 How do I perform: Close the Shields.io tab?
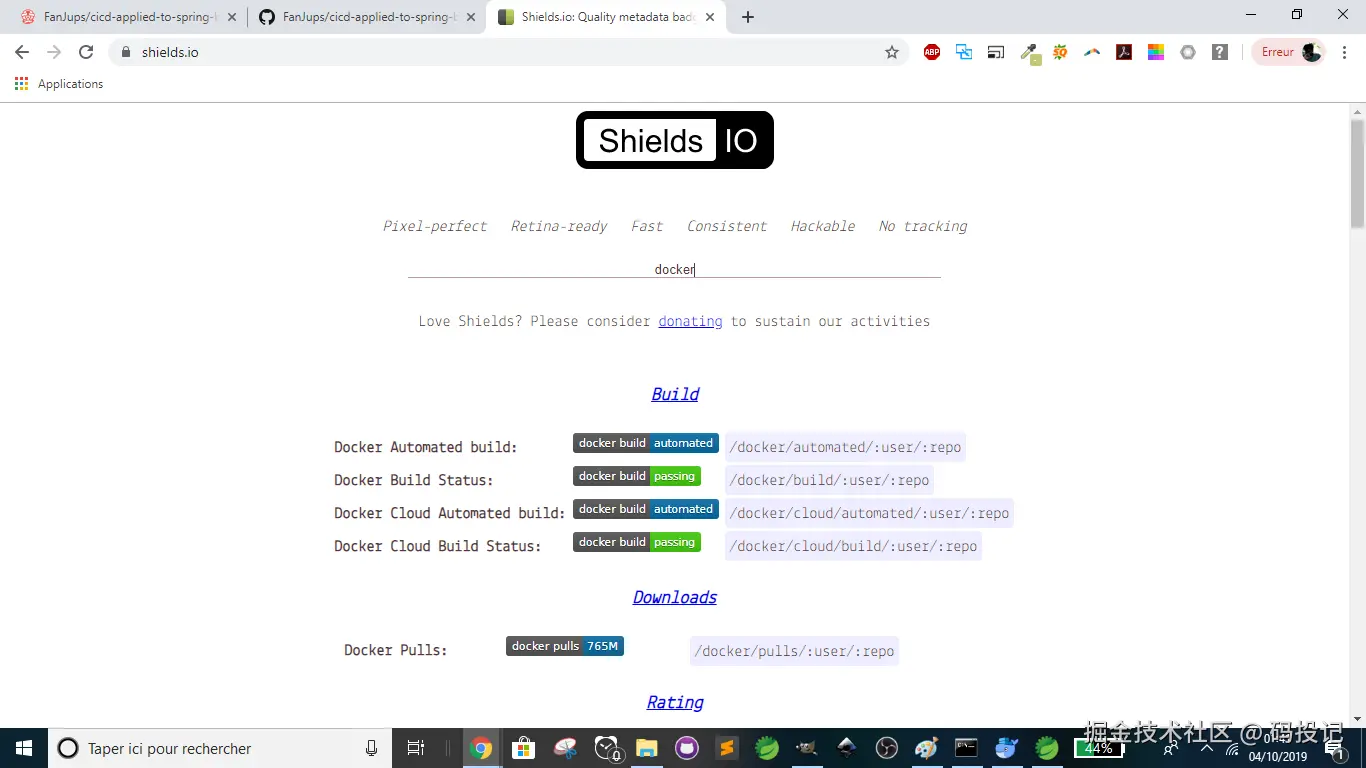pyautogui.click(x=710, y=17)
